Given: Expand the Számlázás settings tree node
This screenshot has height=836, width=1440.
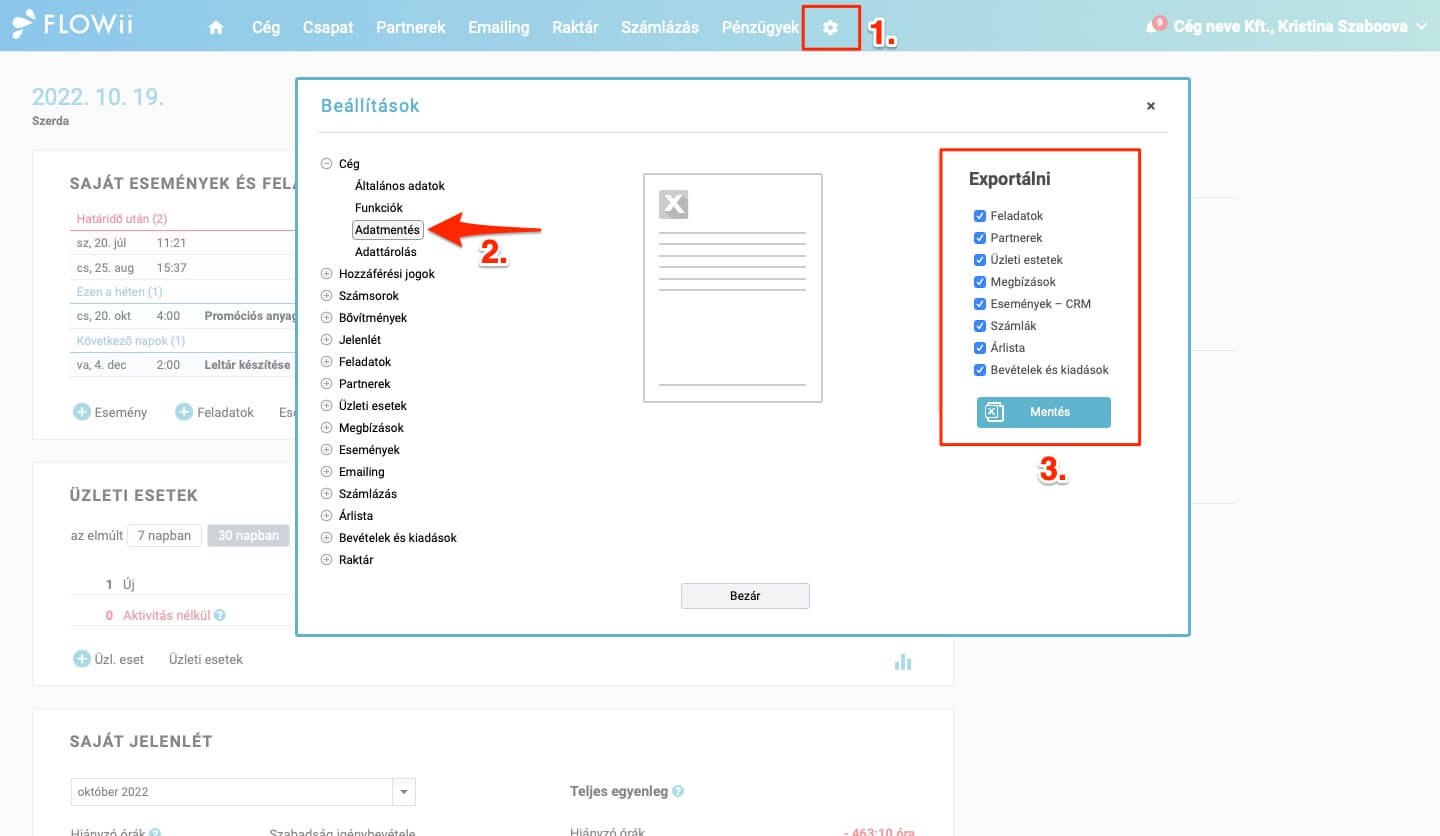Looking at the screenshot, I should 326,494.
